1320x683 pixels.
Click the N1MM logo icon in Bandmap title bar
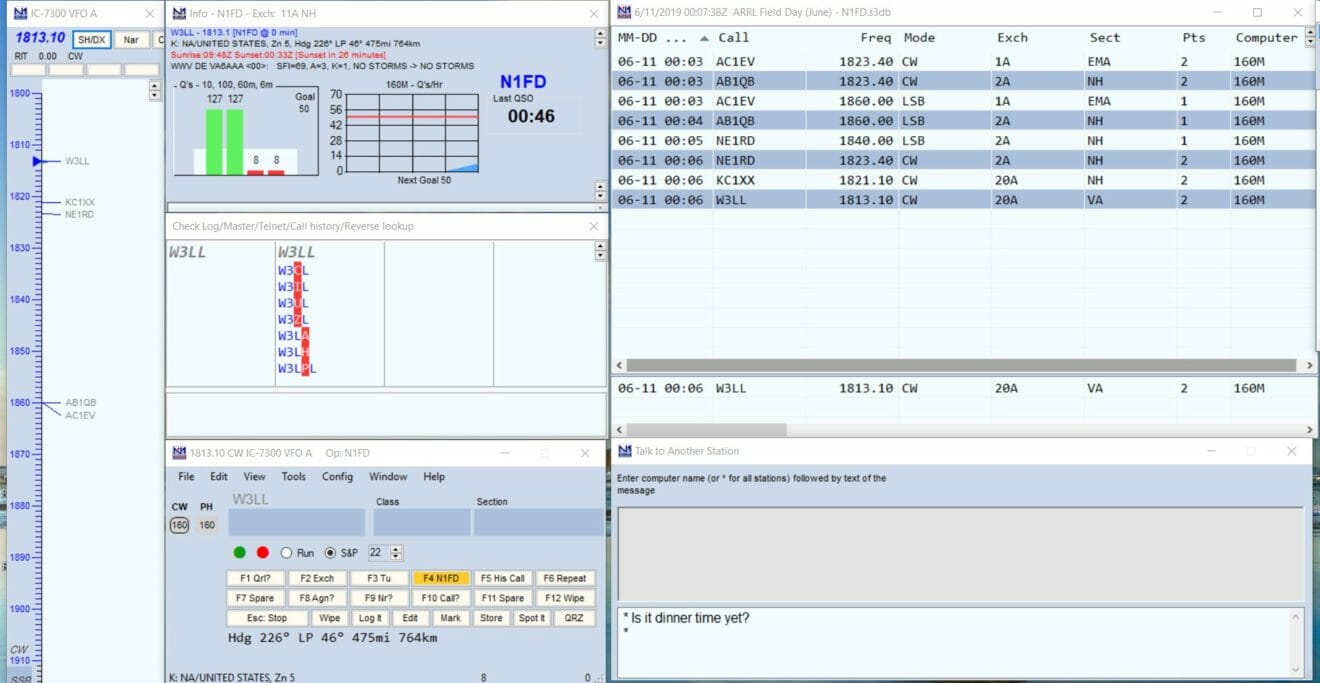20,13
